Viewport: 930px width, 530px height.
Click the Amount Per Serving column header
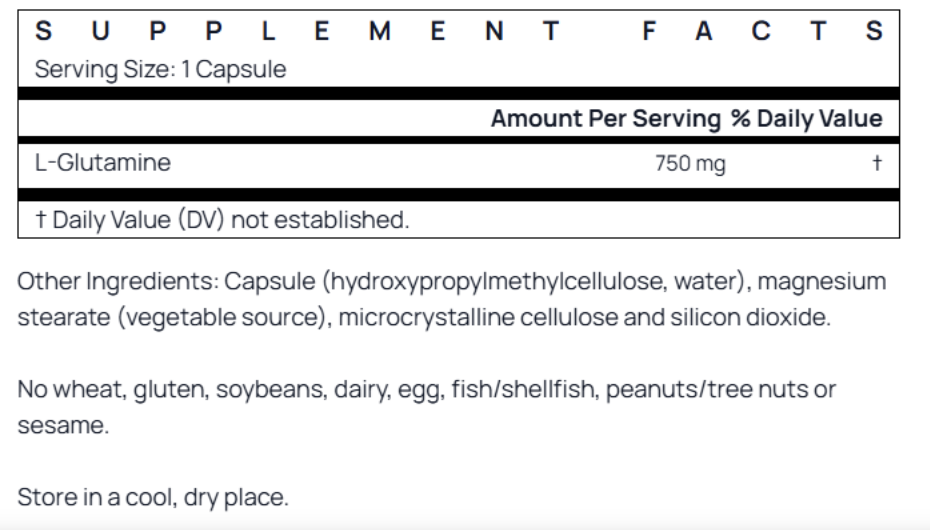click(605, 119)
